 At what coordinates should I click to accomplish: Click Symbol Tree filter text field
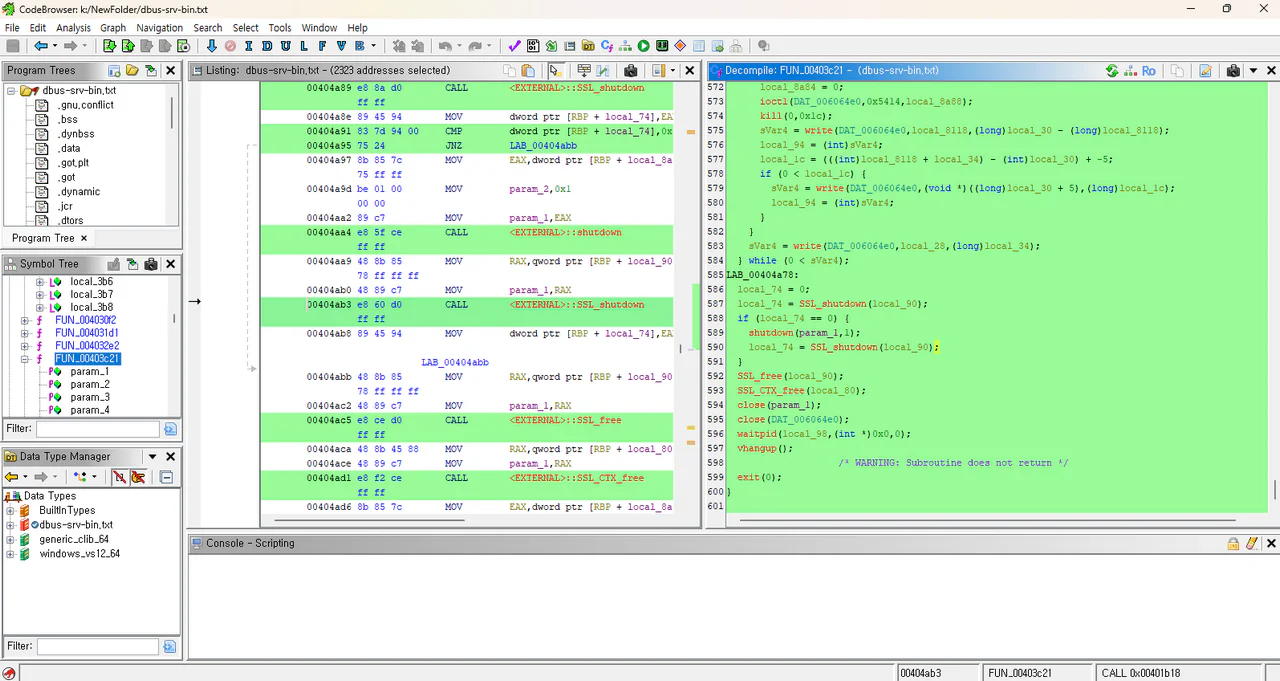pos(97,428)
